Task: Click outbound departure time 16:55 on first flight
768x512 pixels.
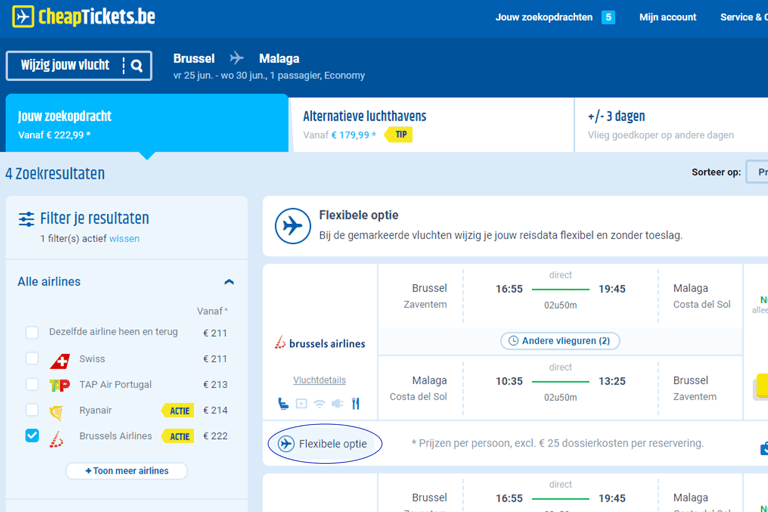Action: [x=509, y=289]
